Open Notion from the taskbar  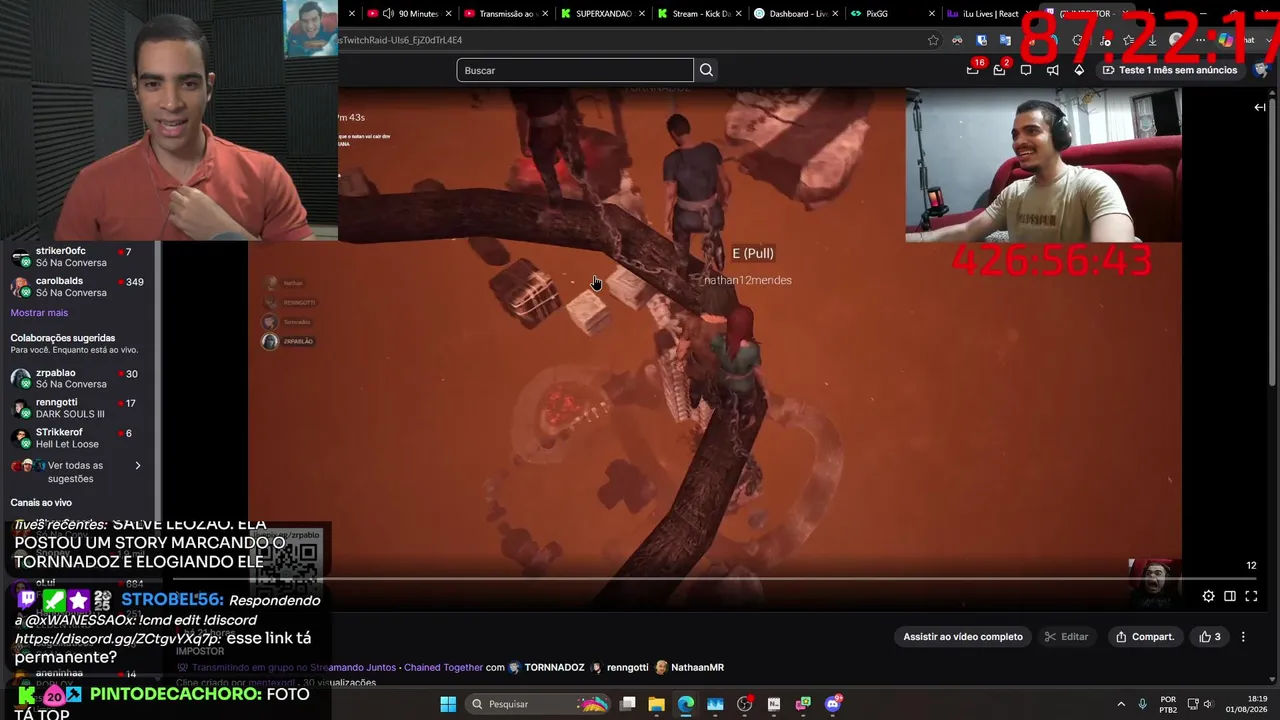(774, 704)
